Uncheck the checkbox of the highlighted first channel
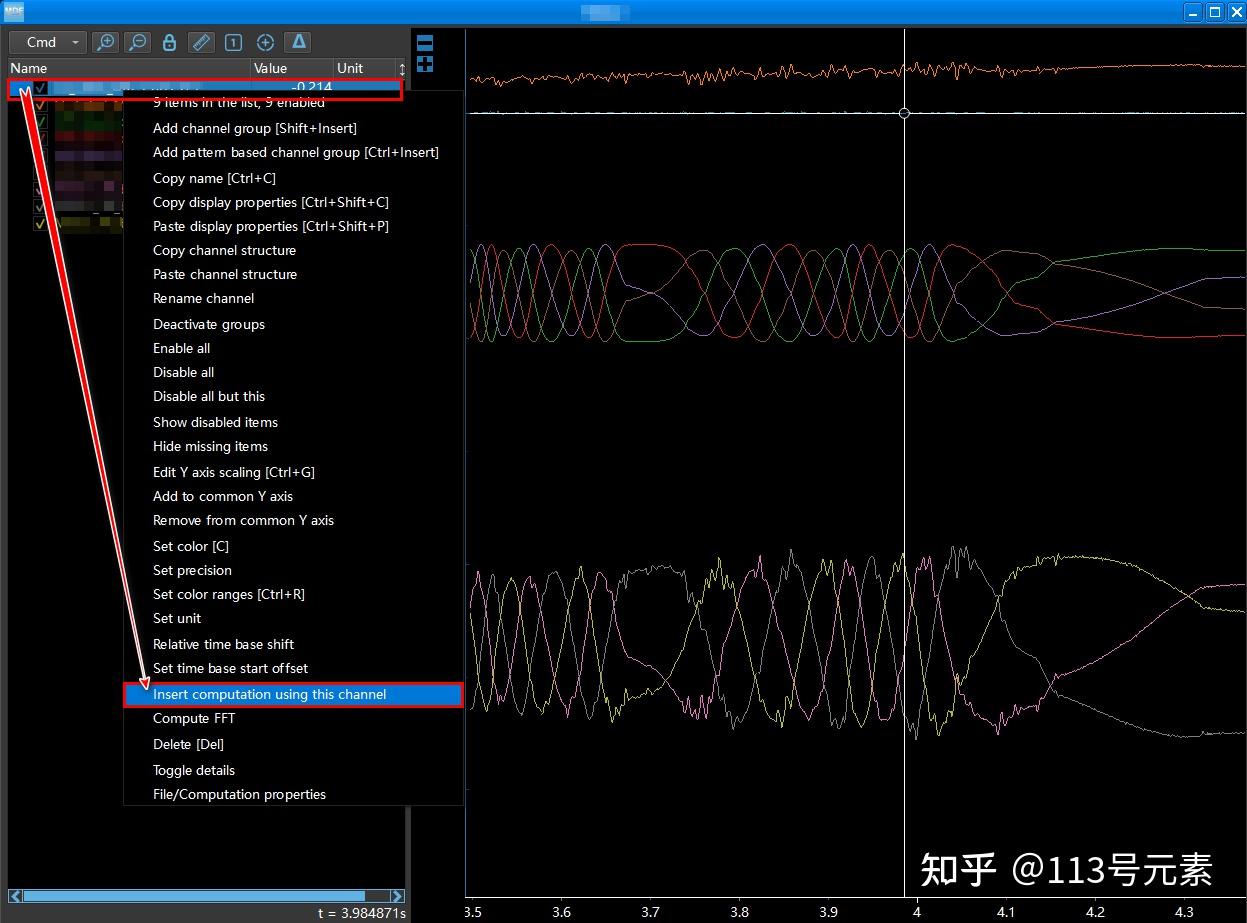The width and height of the screenshot is (1247, 923). tap(41, 88)
